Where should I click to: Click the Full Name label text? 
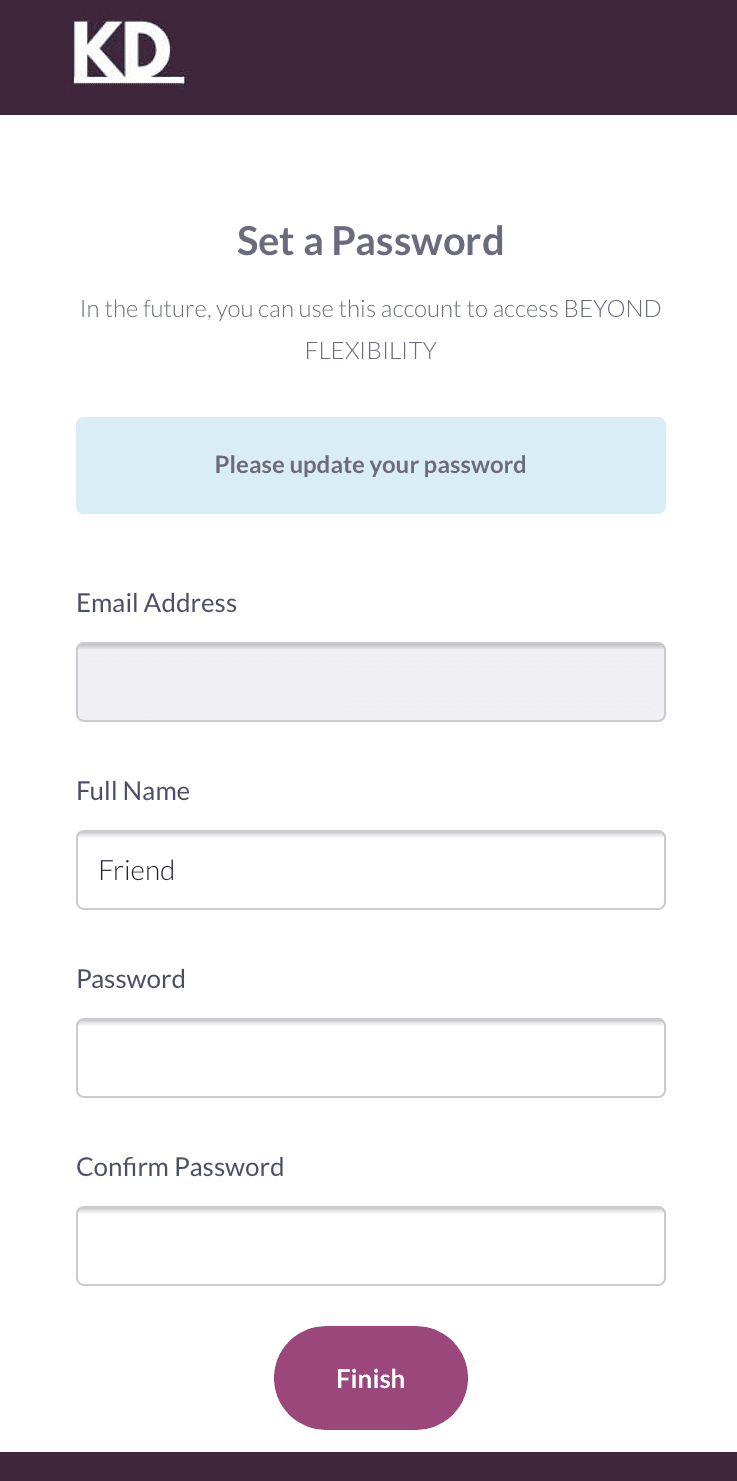coord(133,791)
